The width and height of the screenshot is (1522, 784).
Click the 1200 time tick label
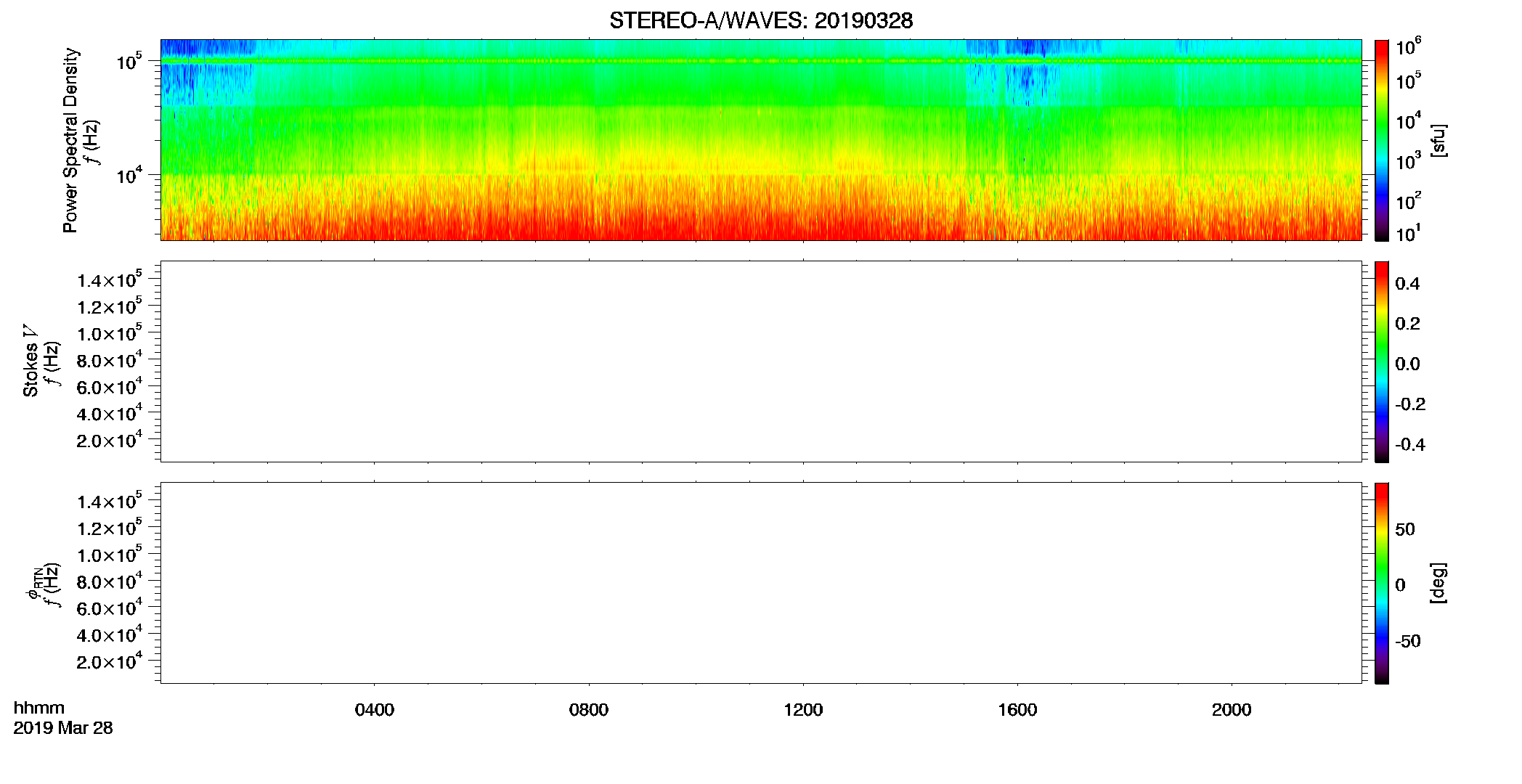[803, 710]
